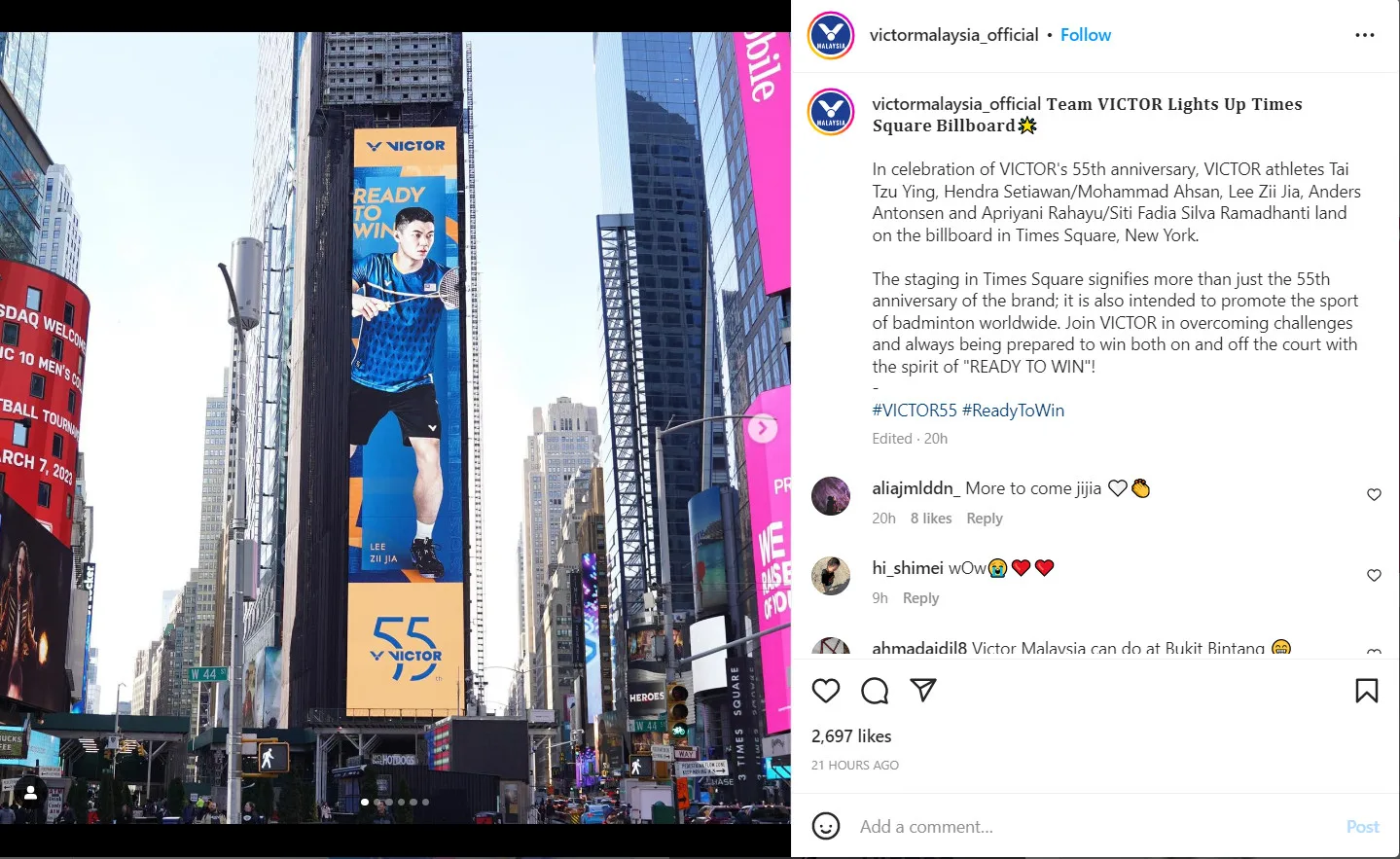View the 2,697 likes list
The height and width of the screenshot is (859, 1400).
(x=851, y=736)
